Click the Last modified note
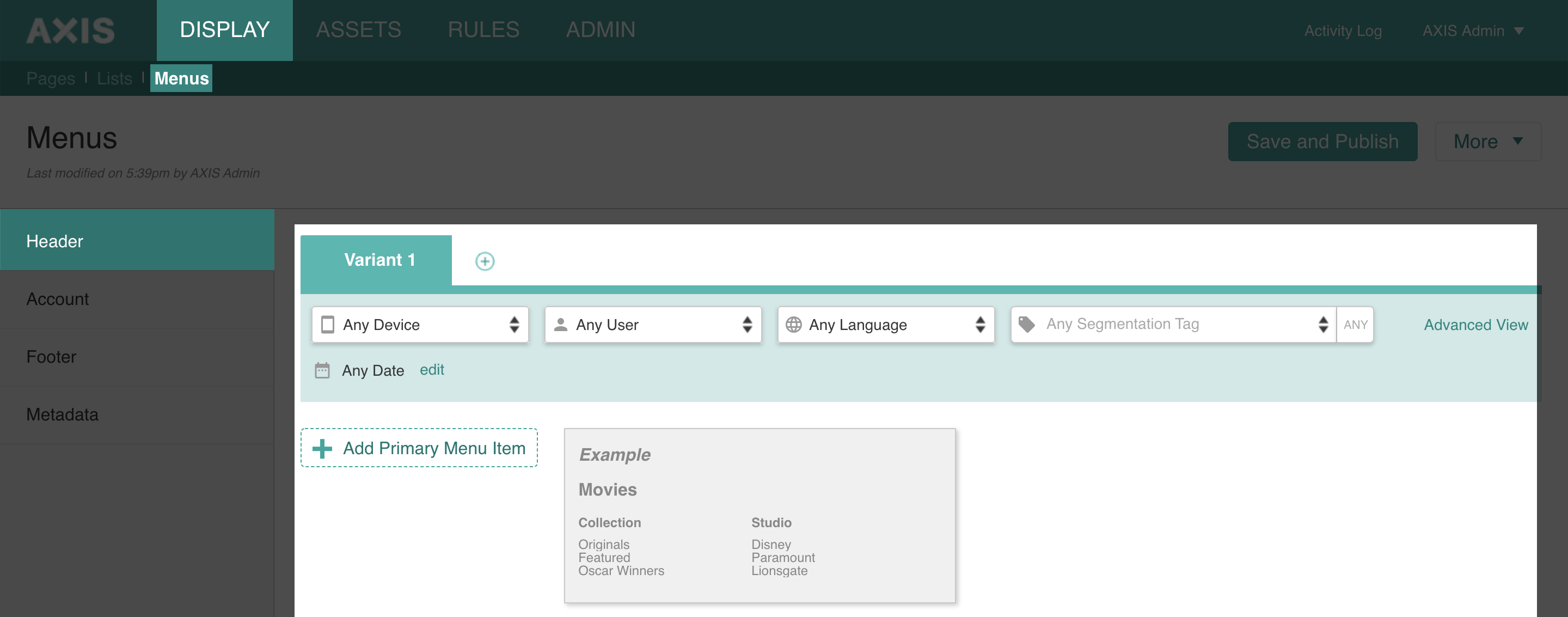This screenshot has height=617, width=1568. 143,173
